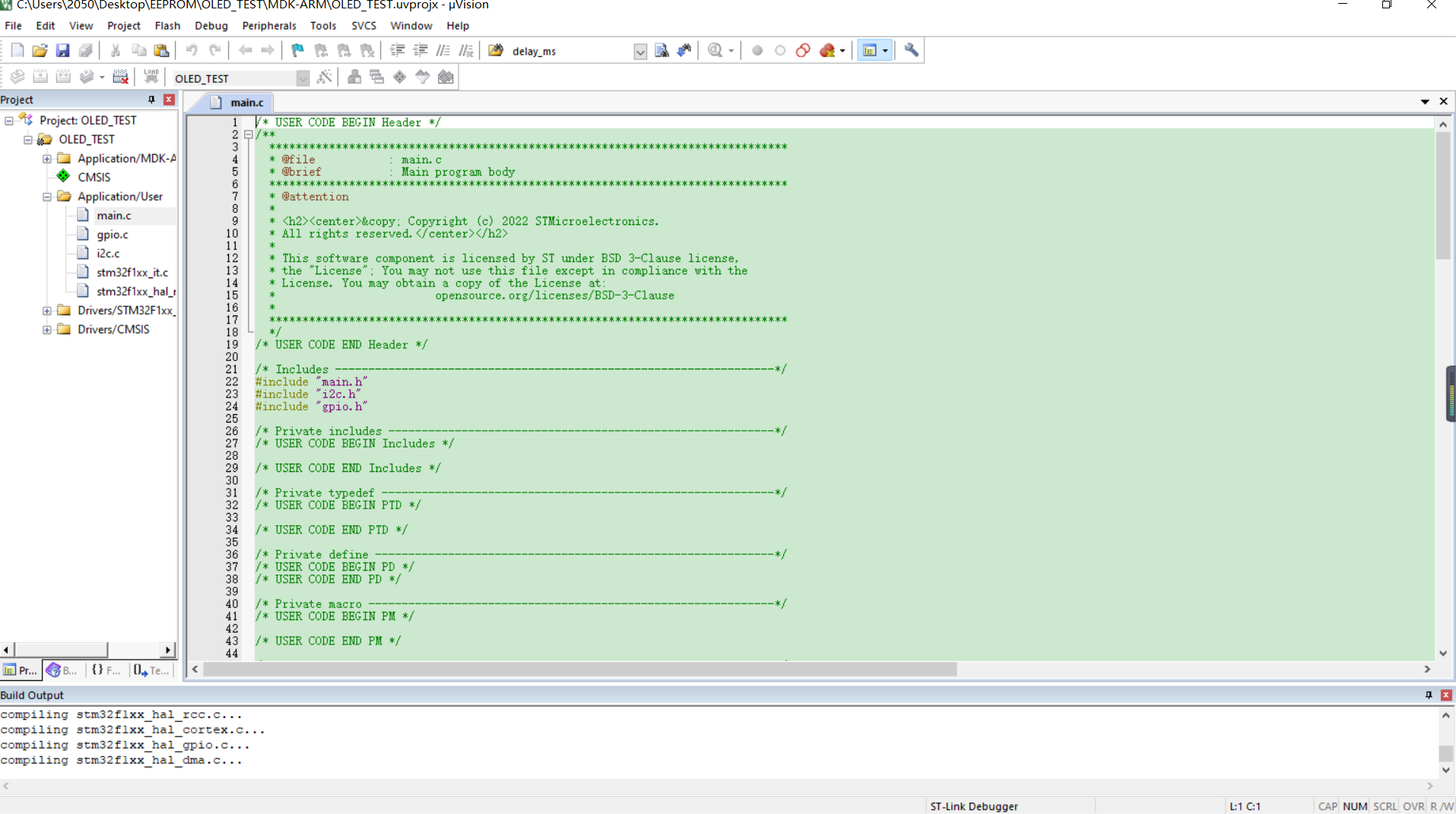Indent the selected lines
The width and height of the screenshot is (1456, 814).
tap(397, 51)
